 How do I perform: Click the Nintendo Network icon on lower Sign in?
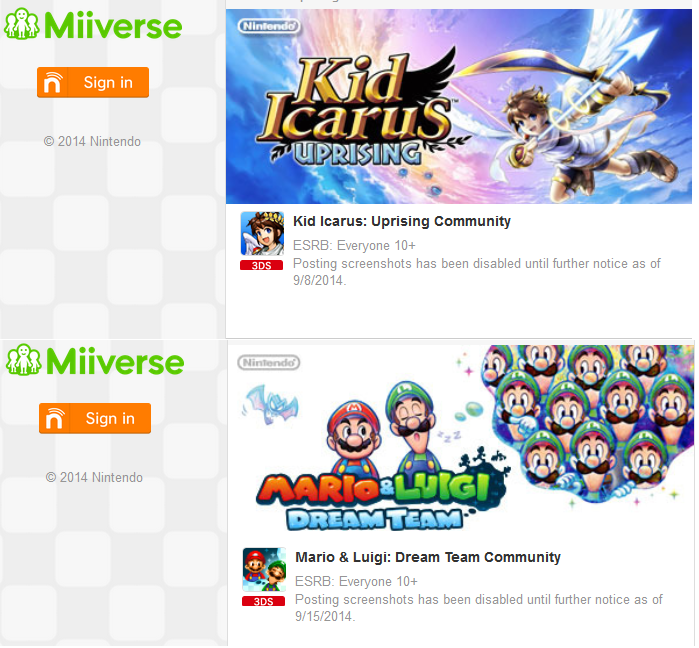click(x=54, y=418)
